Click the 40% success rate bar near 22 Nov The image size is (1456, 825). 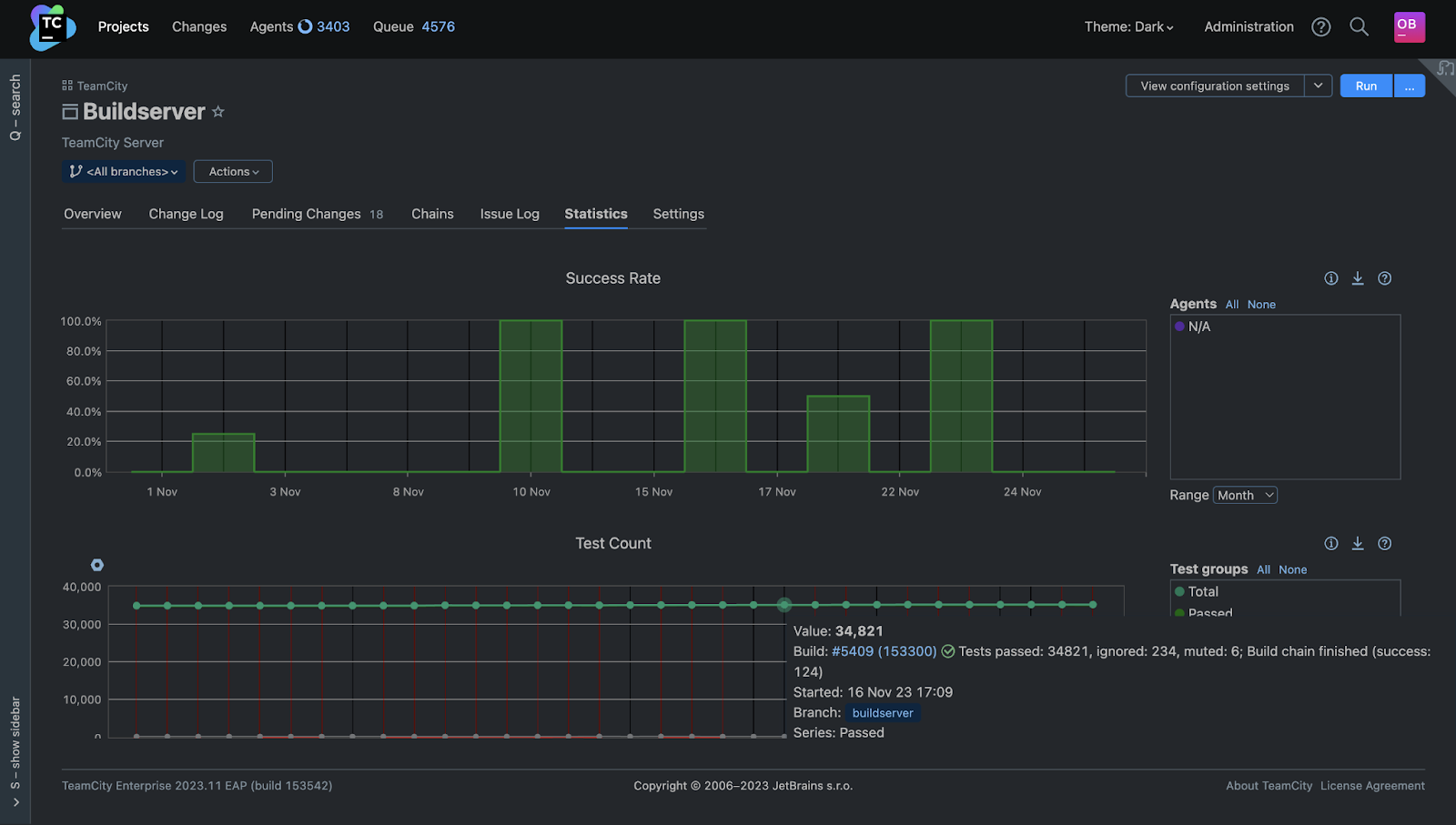click(838, 434)
